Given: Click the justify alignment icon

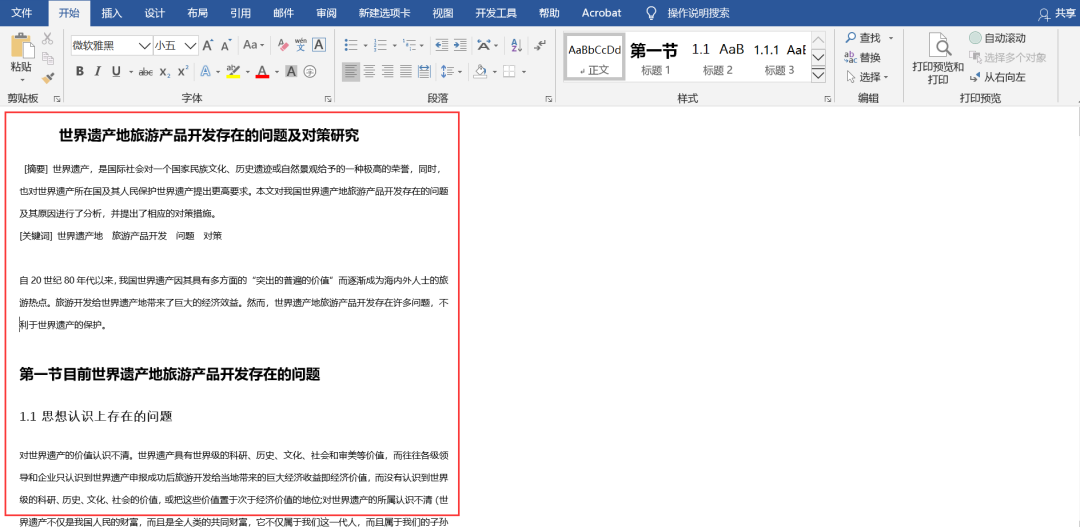Looking at the screenshot, I should coord(407,71).
